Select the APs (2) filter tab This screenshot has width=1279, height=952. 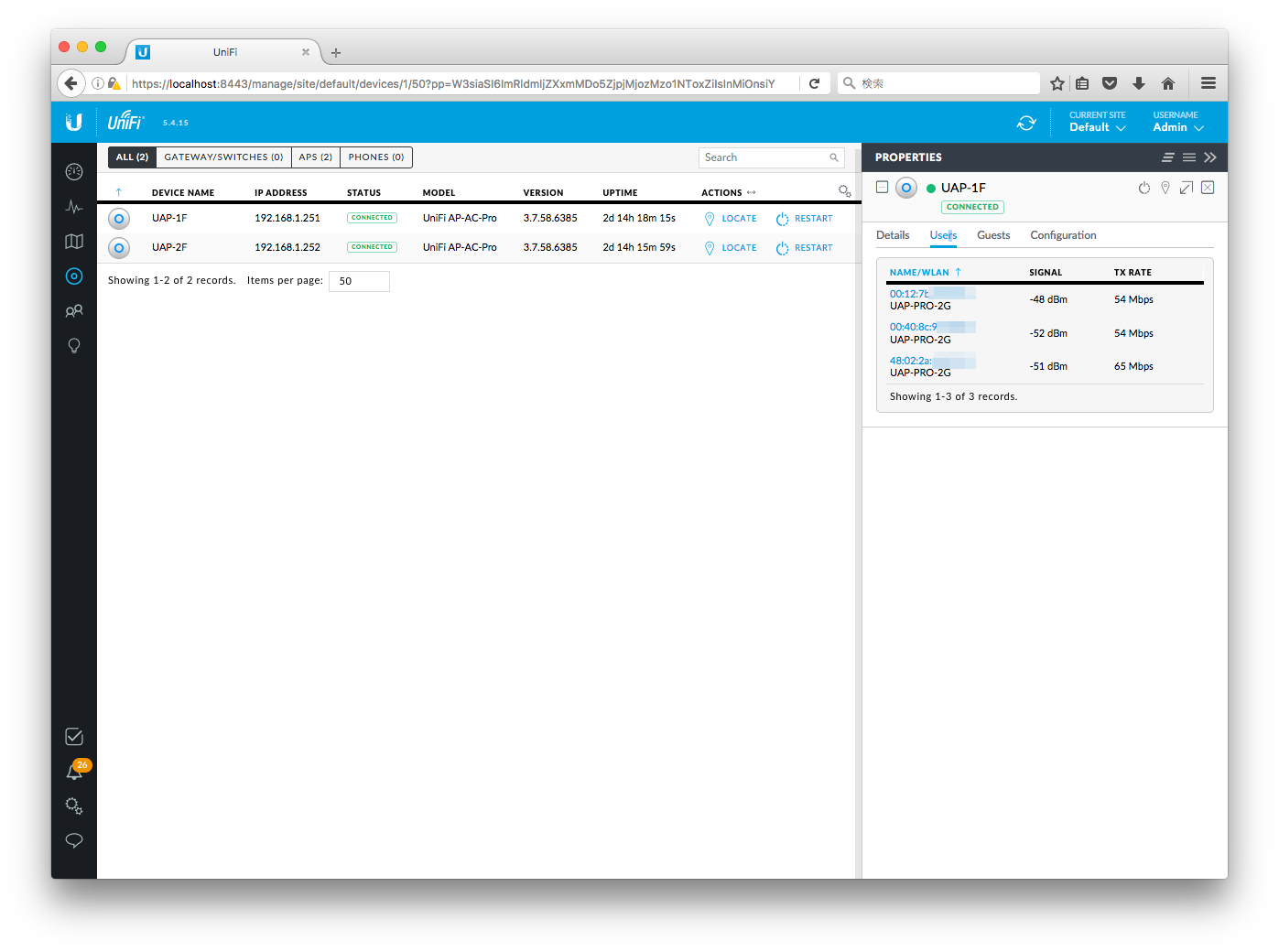click(x=316, y=157)
